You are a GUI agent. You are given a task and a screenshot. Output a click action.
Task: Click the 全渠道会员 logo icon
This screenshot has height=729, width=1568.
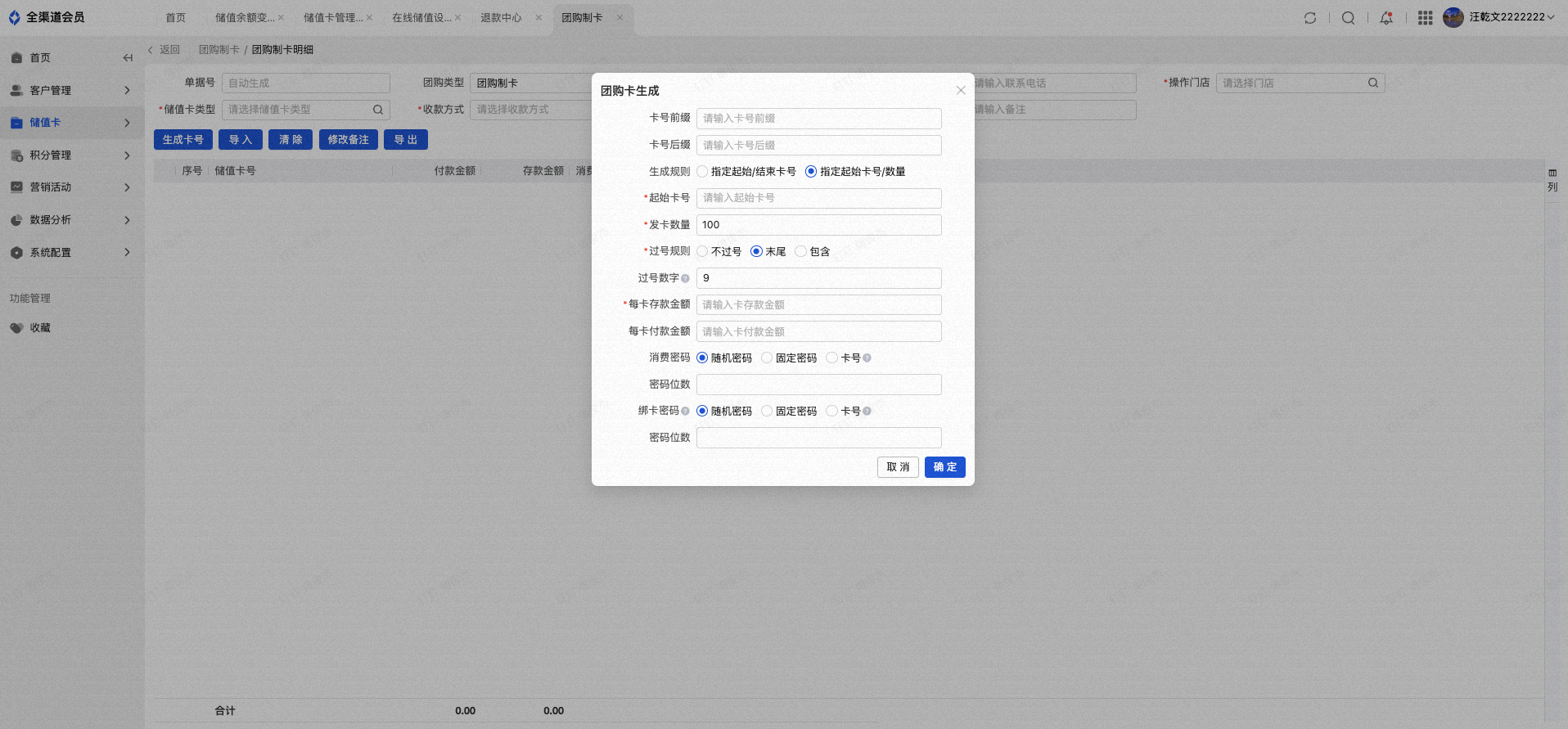coord(14,17)
